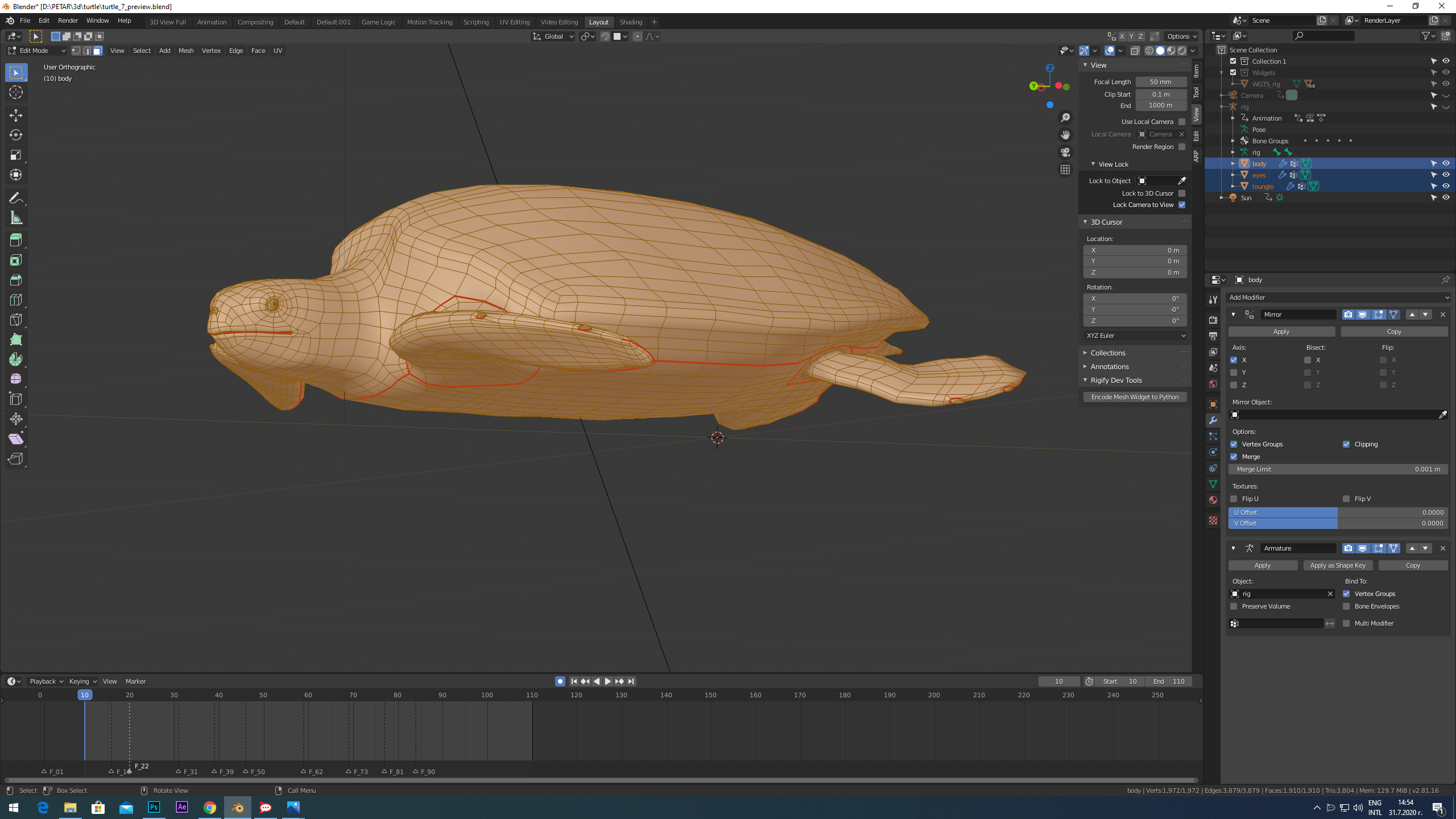Screen dimensions: 1456x819
Task: Switch to face select mode
Action: pyautogui.click(x=98, y=51)
